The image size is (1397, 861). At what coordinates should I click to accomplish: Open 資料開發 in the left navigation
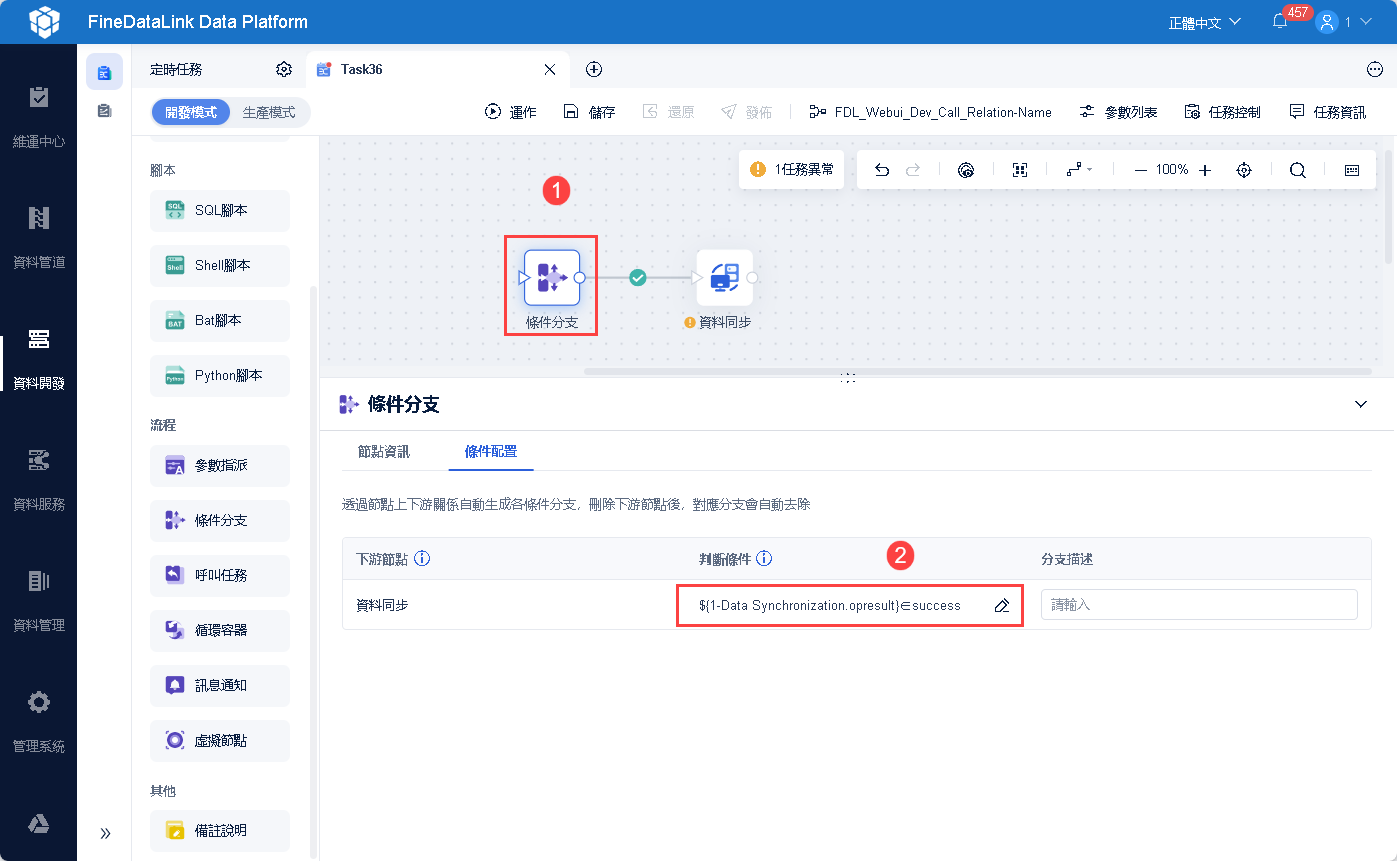point(39,359)
